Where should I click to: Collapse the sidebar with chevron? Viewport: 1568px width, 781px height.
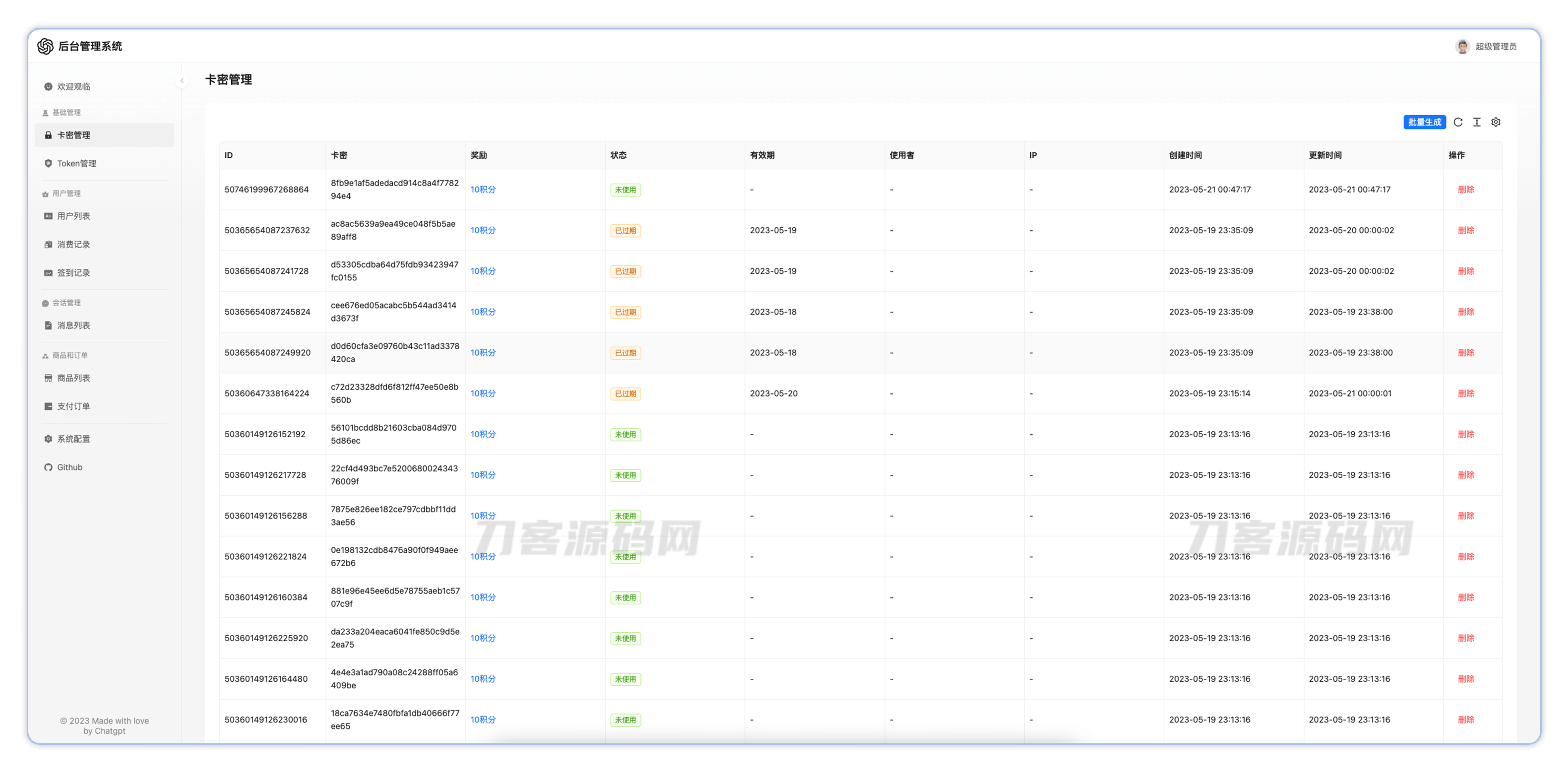182,80
